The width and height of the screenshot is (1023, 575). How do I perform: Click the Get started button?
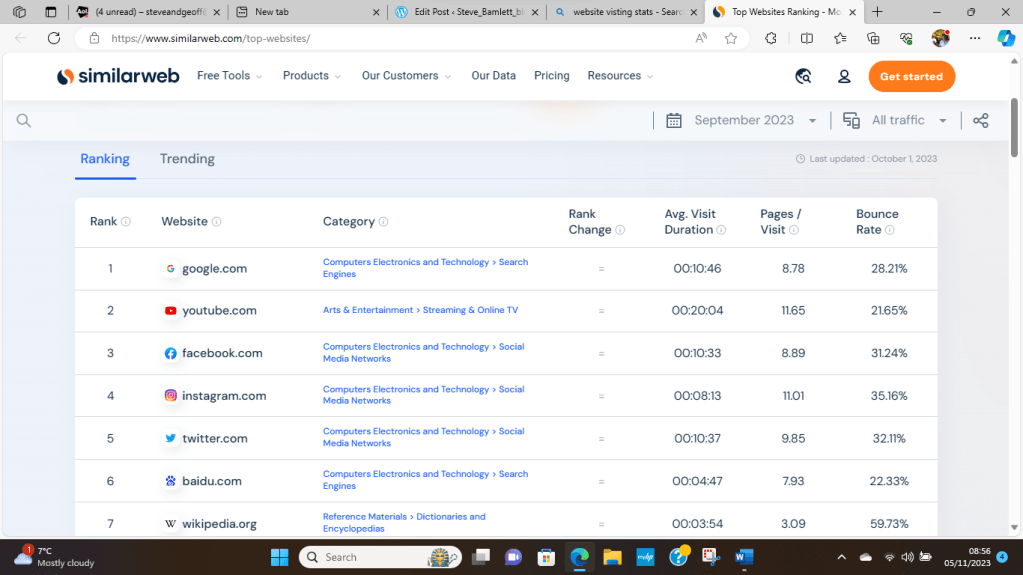[x=911, y=76]
